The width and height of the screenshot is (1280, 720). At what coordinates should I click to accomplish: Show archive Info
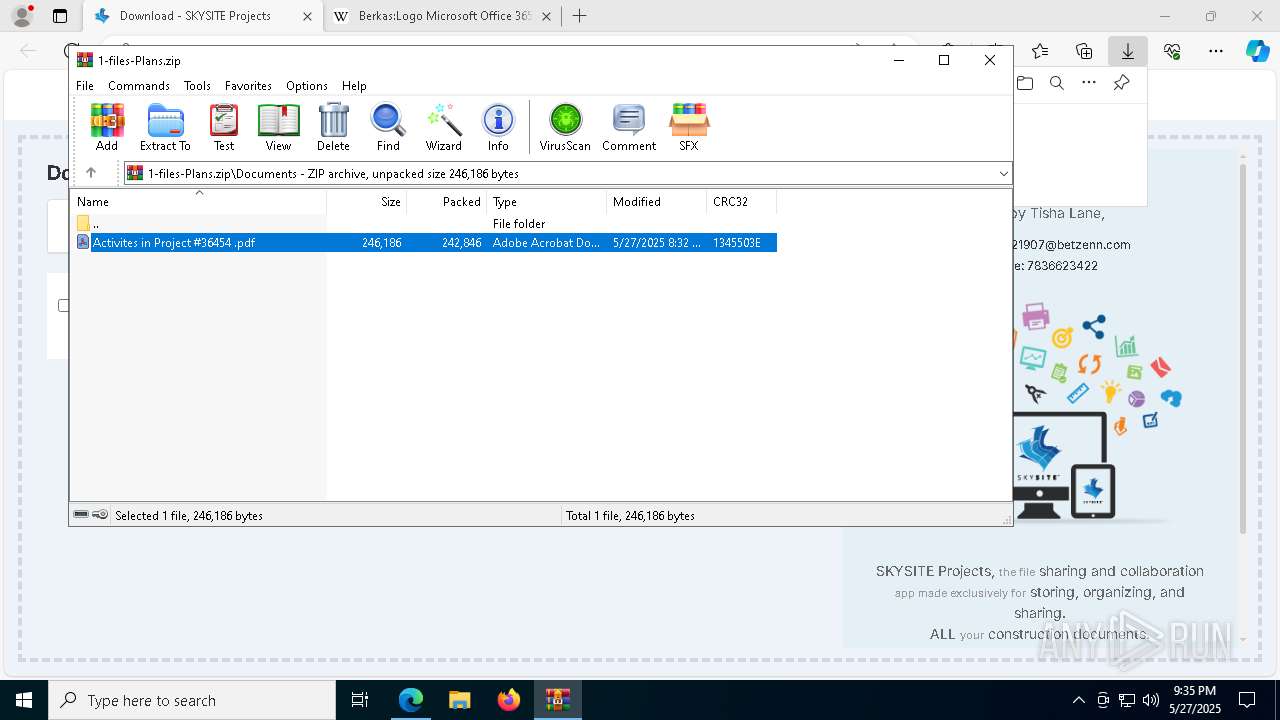point(498,127)
